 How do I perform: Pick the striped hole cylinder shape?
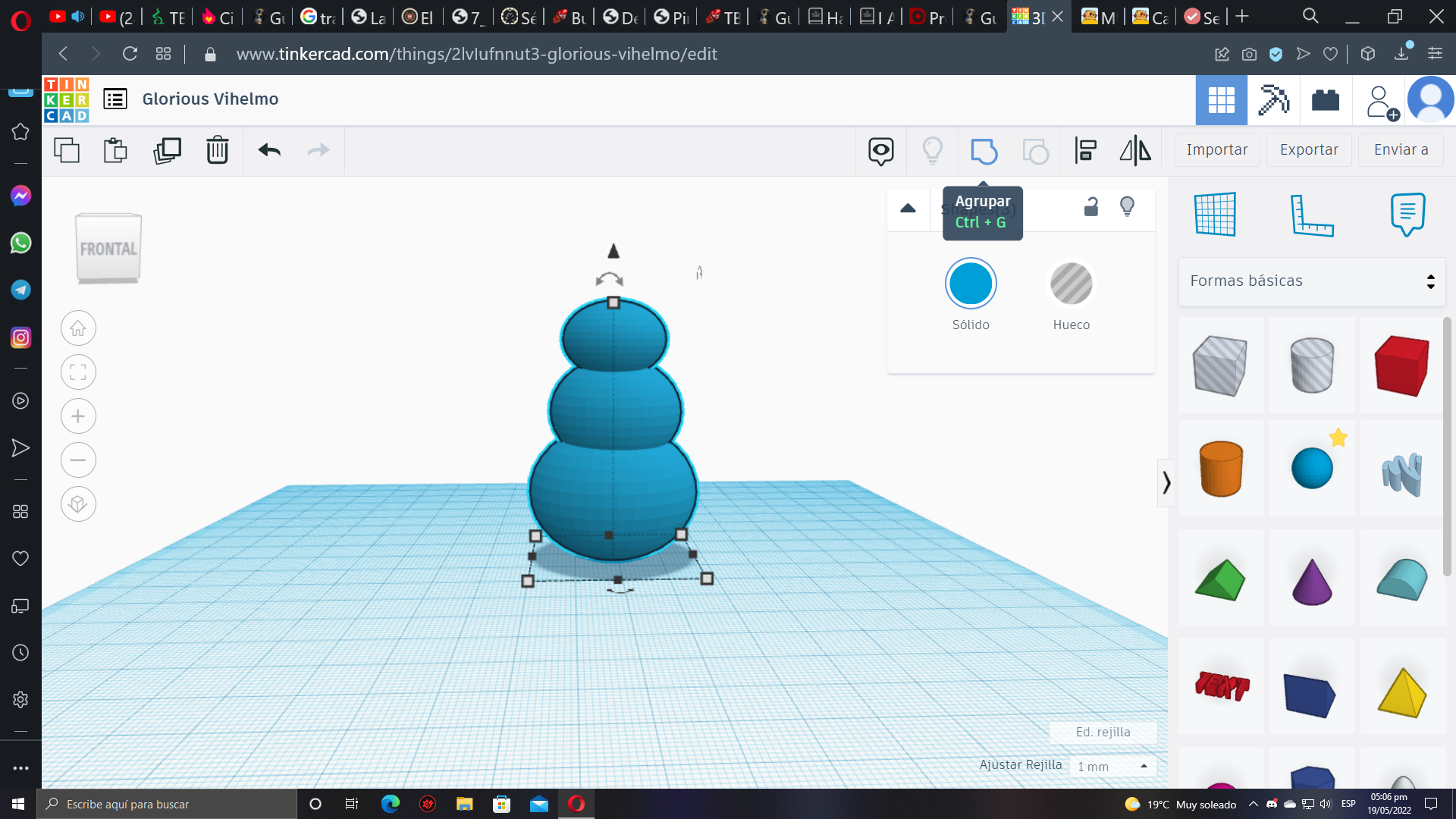[1312, 366]
